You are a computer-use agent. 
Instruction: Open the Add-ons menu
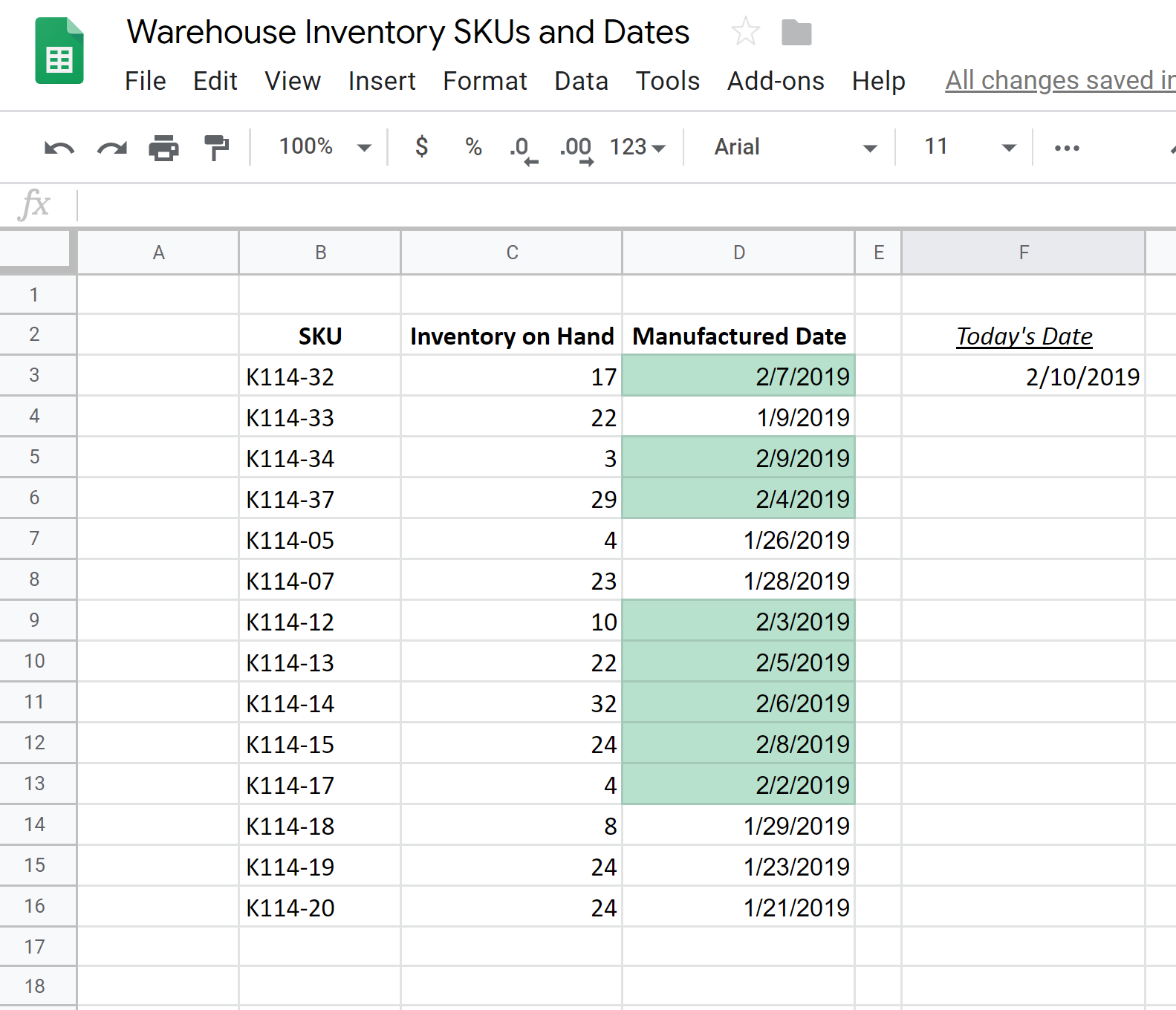[776, 80]
